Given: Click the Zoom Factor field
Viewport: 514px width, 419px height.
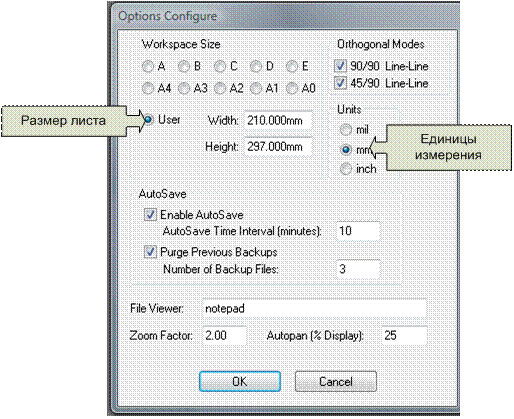Looking at the screenshot, I should click(x=224, y=335).
